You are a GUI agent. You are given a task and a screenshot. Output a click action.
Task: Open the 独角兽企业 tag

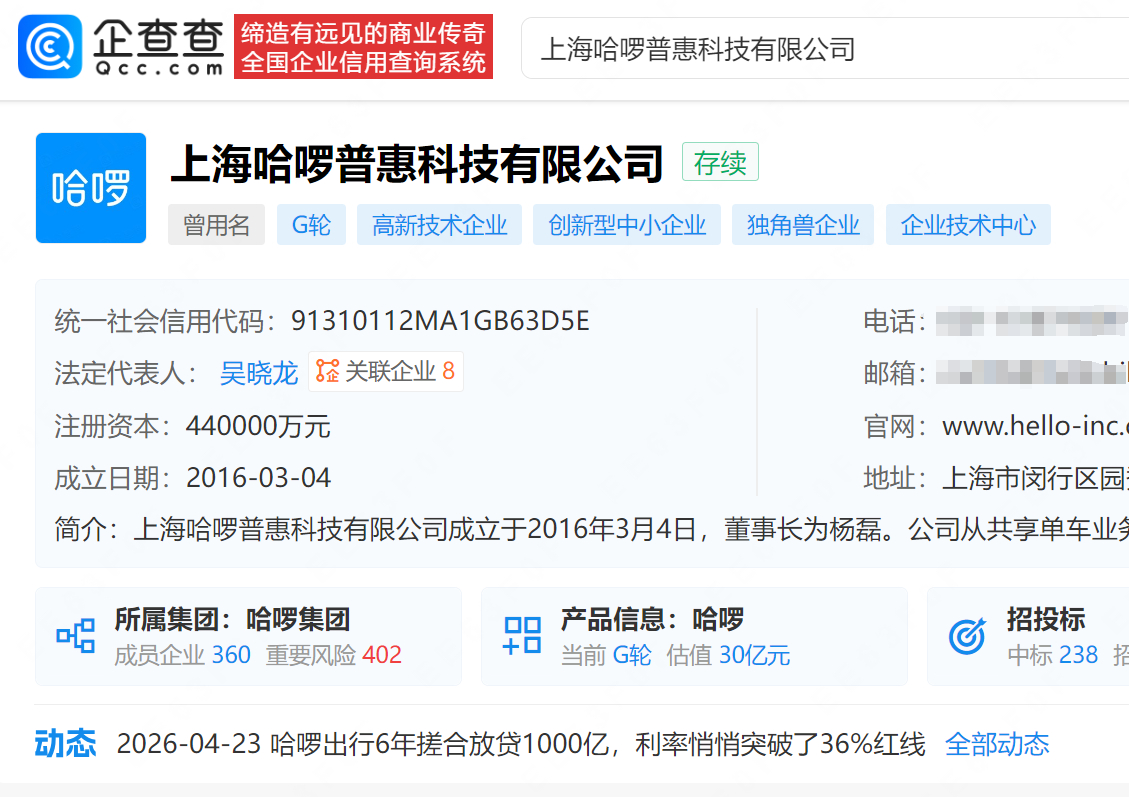click(x=803, y=225)
